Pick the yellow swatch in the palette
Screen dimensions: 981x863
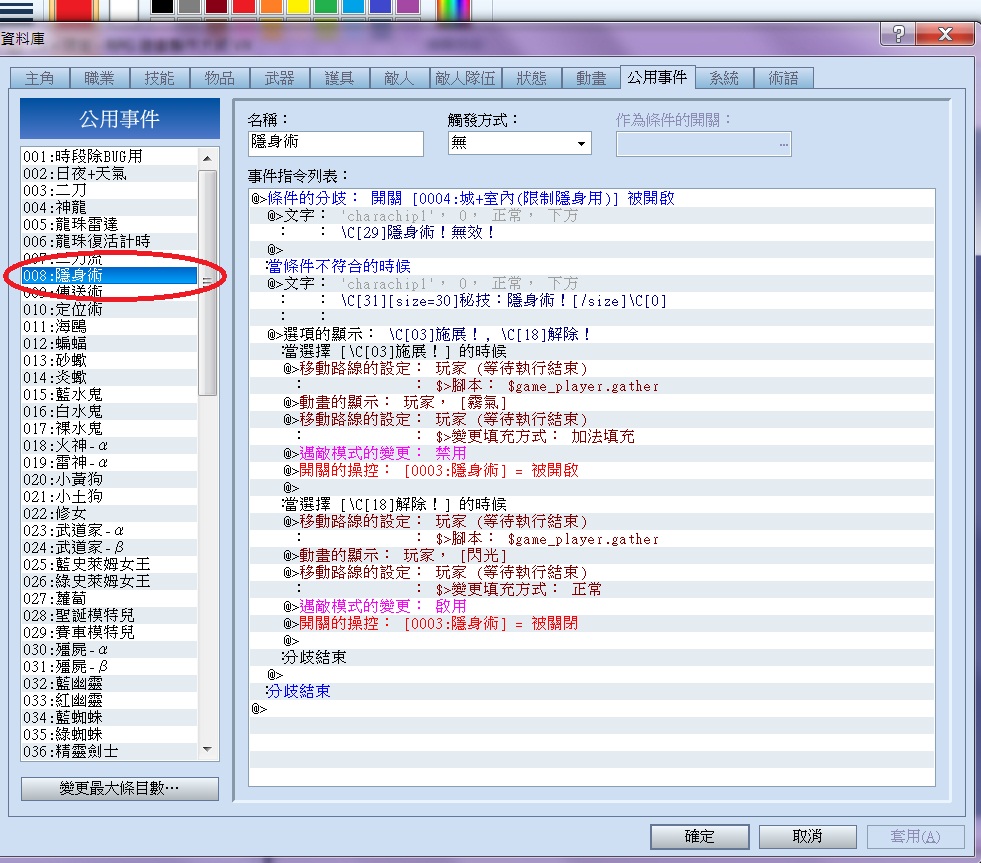click(299, 6)
